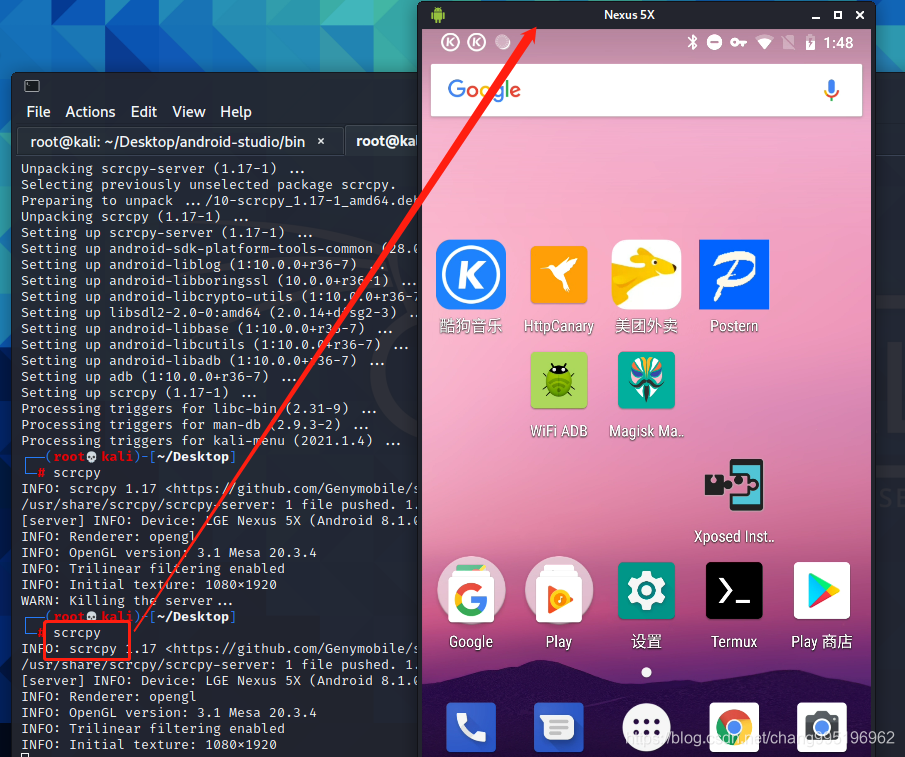Image resolution: width=905 pixels, height=757 pixels.
Task: Tap the Bluetooth status bar icon
Action: [x=692, y=42]
